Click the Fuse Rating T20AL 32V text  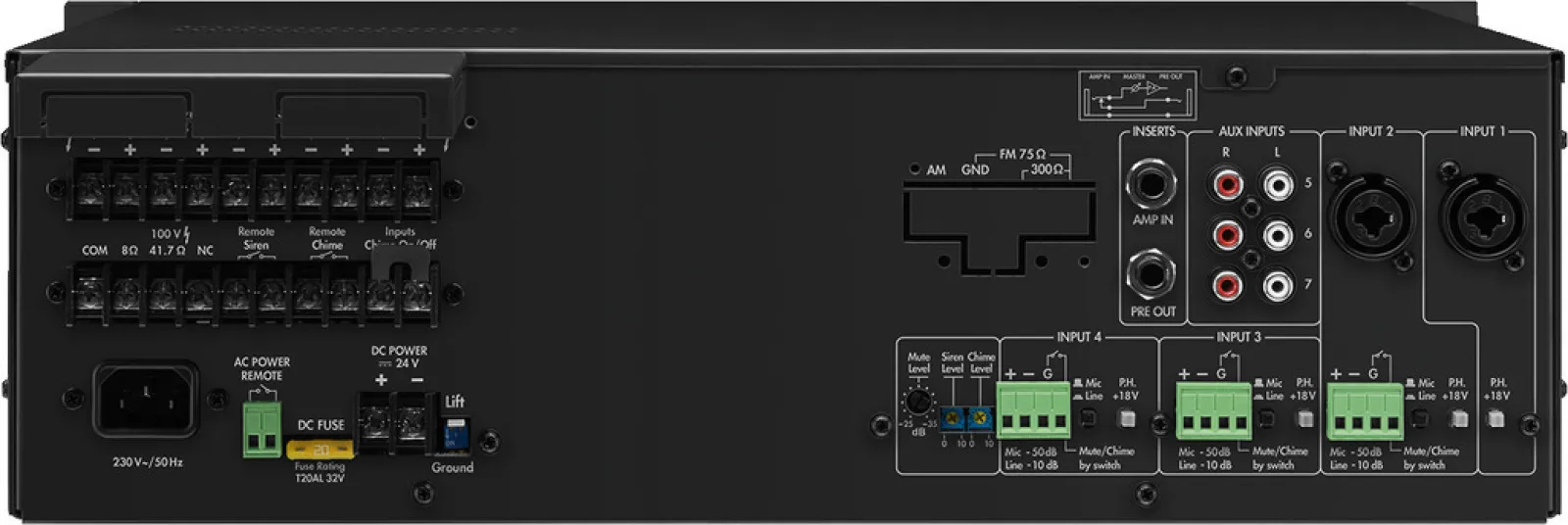319,473
